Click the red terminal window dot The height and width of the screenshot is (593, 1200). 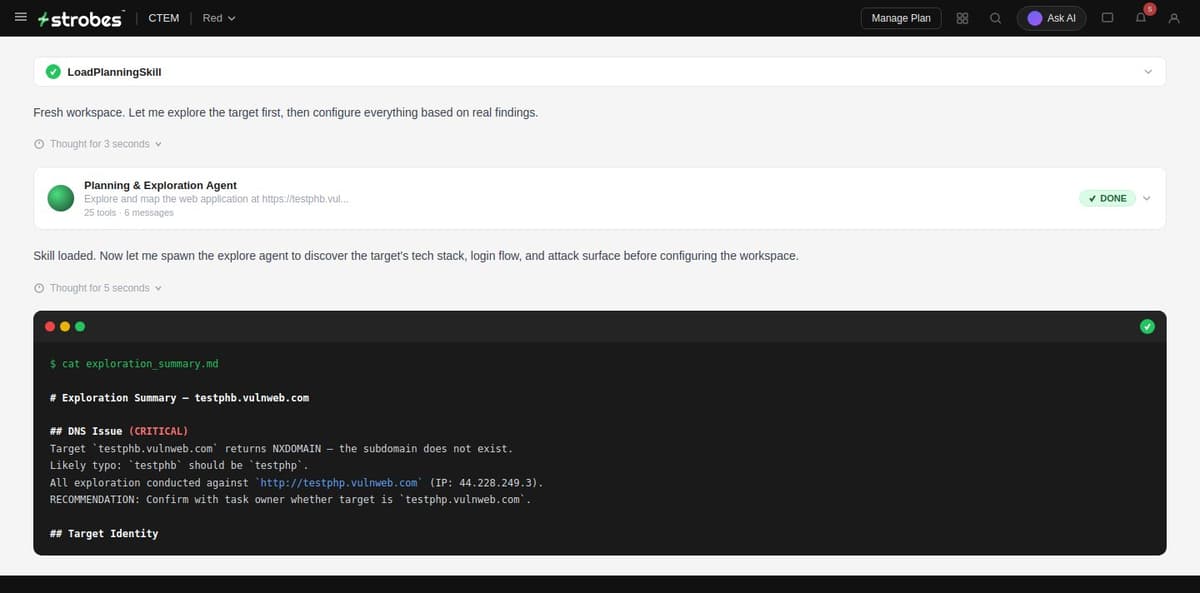[50, 326]
